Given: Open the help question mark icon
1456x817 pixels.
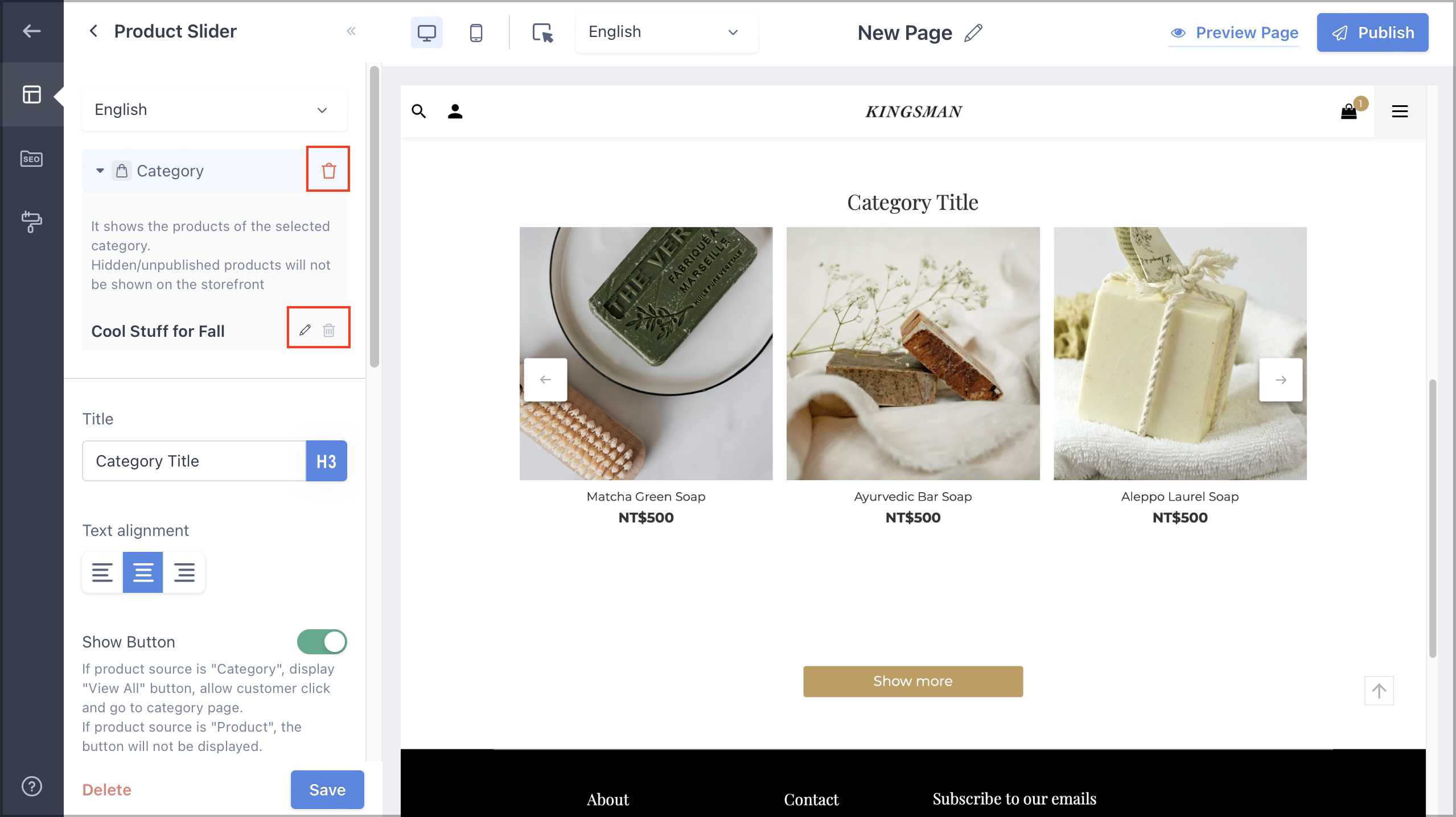Looking at the screenshot, I should click(x=31, y=786).
